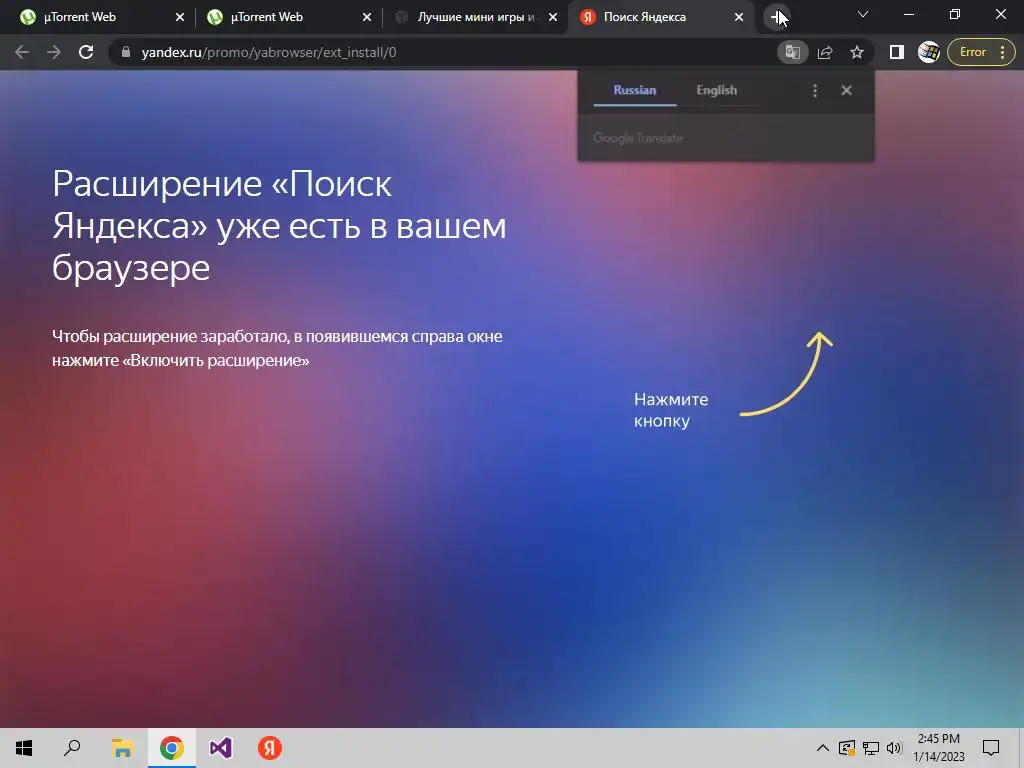Click the Chrome taskbar icon
Screen dimensions: 1024x768
[x=172, y=748]
